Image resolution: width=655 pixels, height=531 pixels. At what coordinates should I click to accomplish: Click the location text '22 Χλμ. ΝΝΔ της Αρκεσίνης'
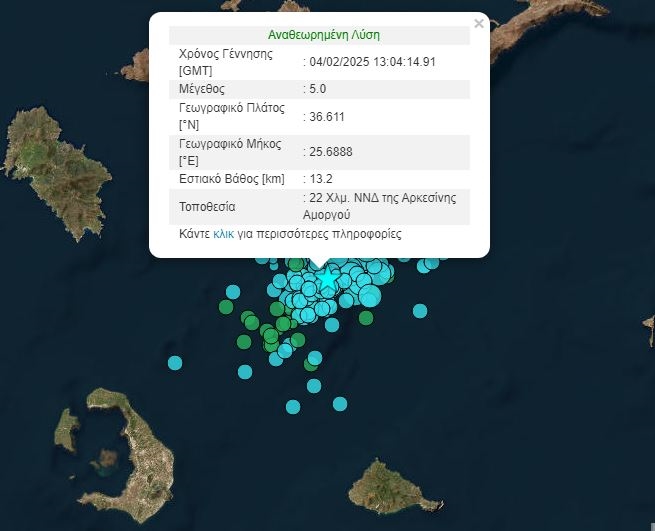coord(383,198)
